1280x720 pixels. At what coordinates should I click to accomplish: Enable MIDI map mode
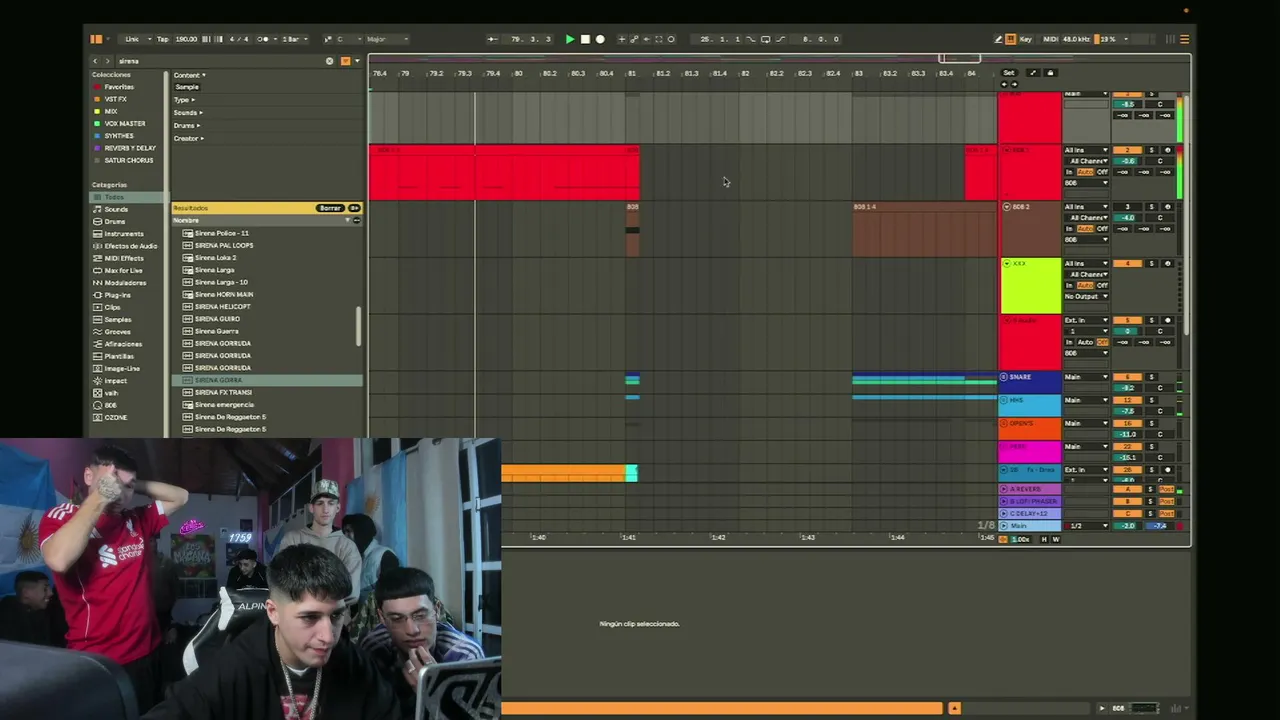1051,39
